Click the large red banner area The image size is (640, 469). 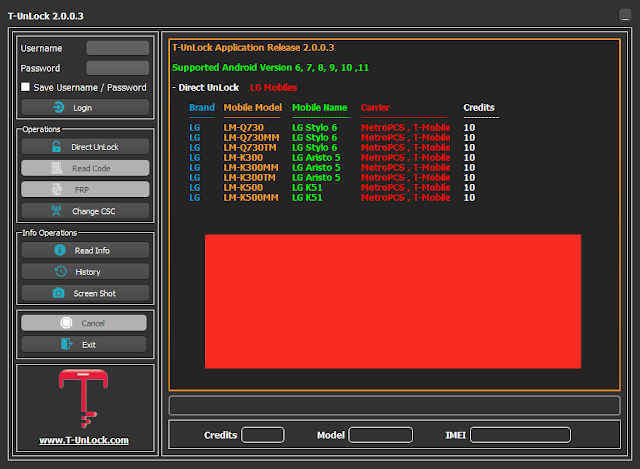(393, 301)
